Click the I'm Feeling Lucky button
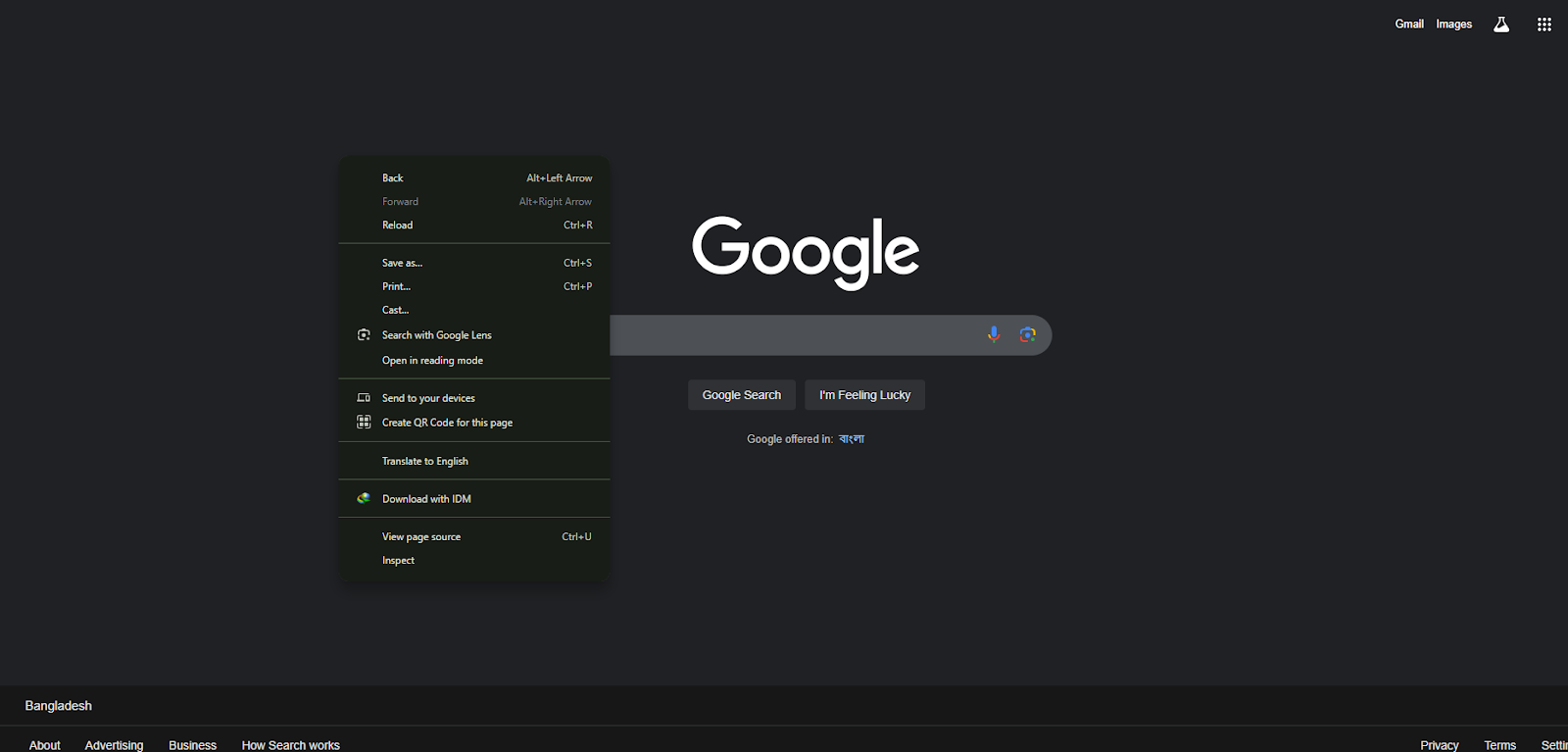1568x752 pixels. tap(865, 395)
